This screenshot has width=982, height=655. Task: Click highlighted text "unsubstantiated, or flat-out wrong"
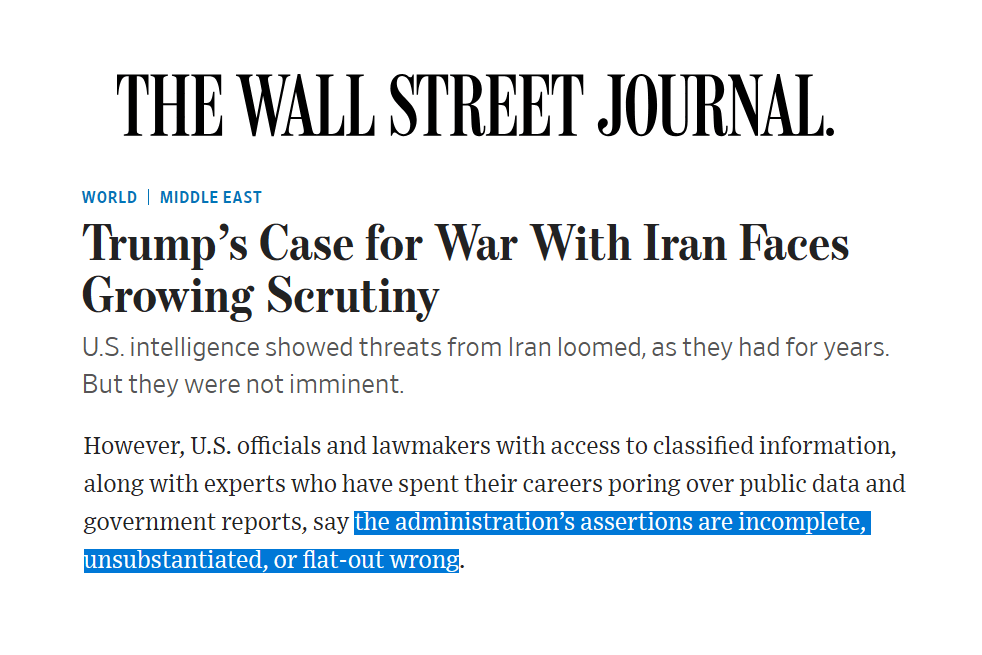[271, 559]
